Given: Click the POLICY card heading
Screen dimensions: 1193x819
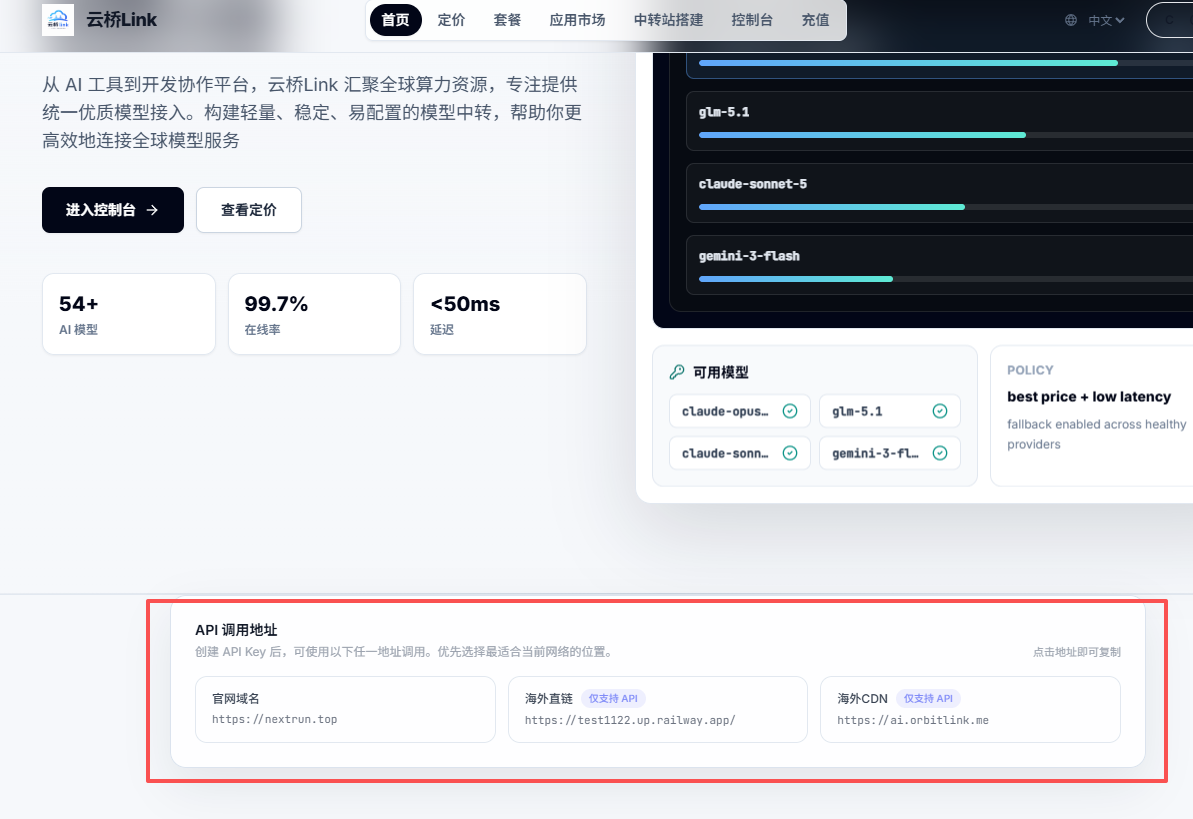Looking at the screenshot, I should [x=1030, y=370].
